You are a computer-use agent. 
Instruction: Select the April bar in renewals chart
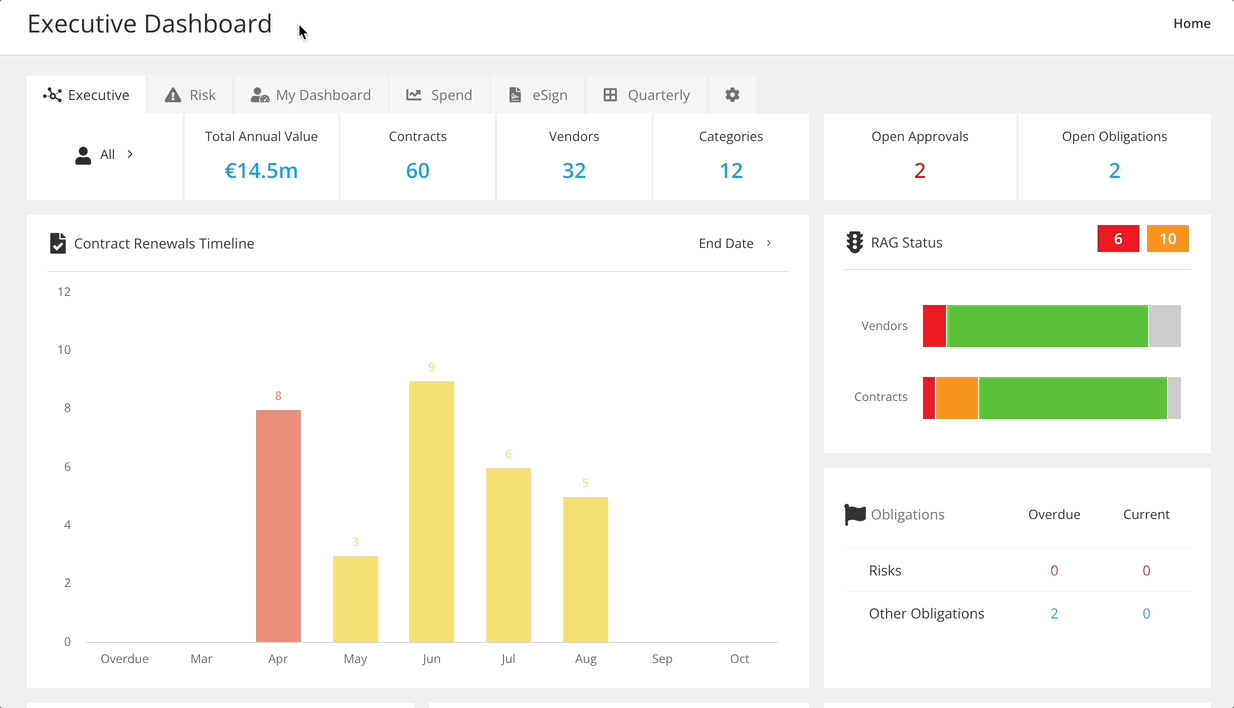[278, 525]
